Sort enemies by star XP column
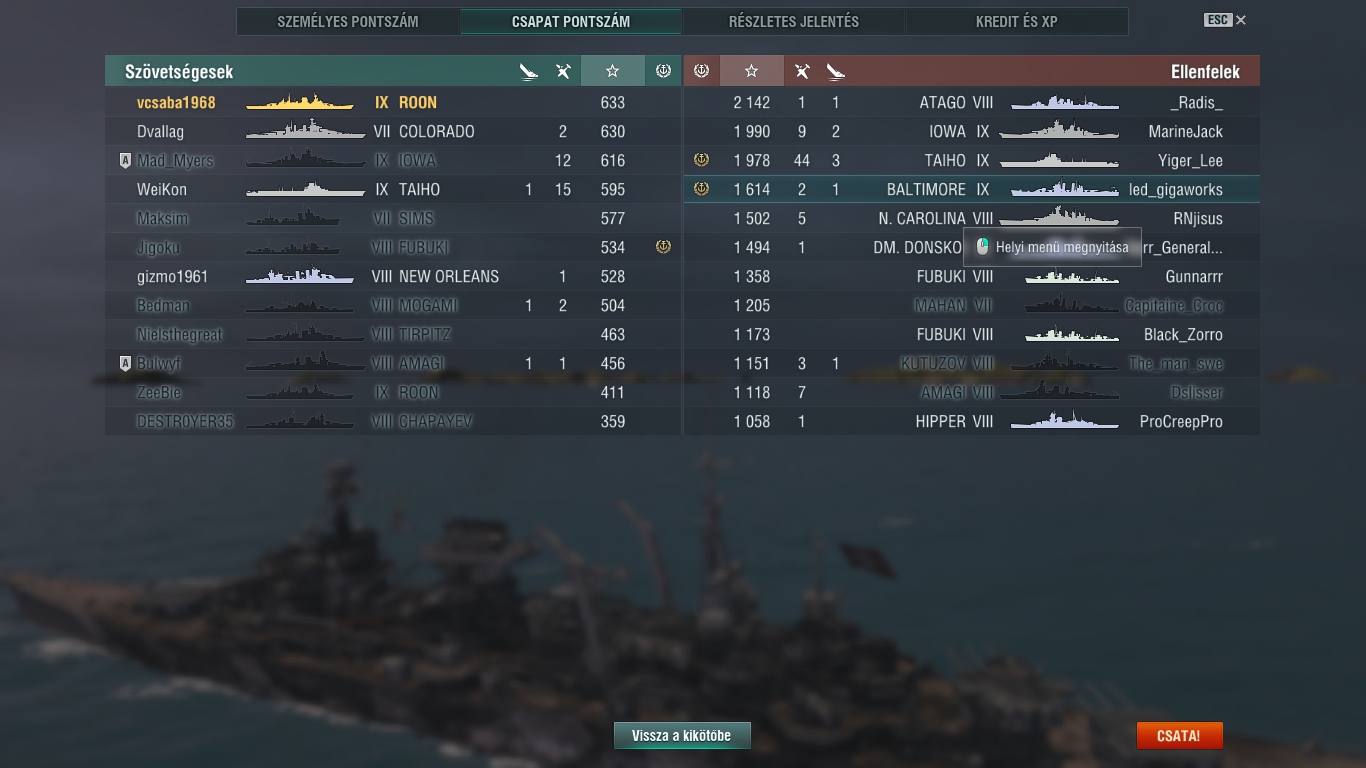Image resolution: width=1366 pixels, height=768 pixels. pos(752,71)
